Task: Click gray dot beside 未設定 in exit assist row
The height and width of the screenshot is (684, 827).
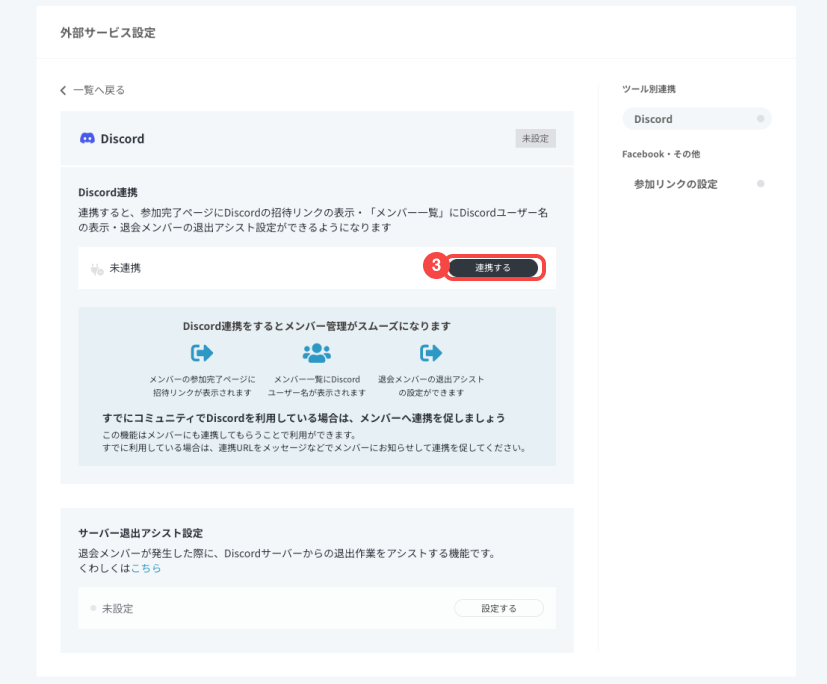Action: click(x=93, y=608)
